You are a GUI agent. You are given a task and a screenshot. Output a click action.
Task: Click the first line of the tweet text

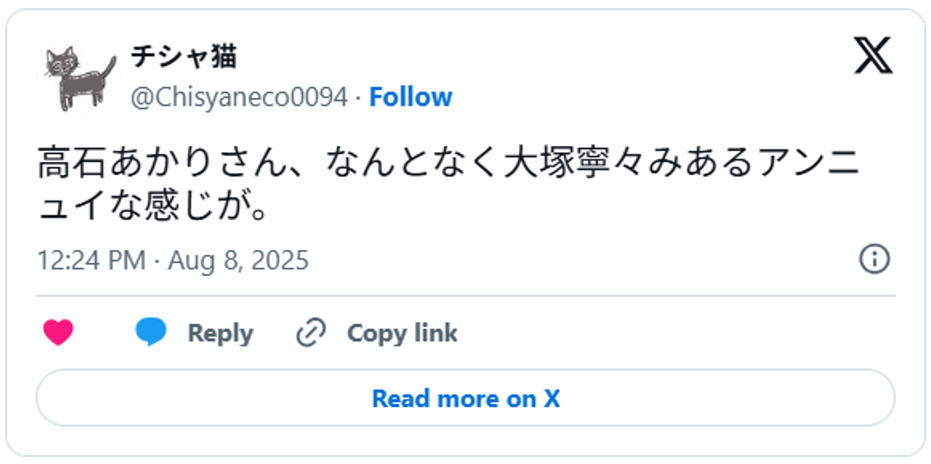coord(447,164)
